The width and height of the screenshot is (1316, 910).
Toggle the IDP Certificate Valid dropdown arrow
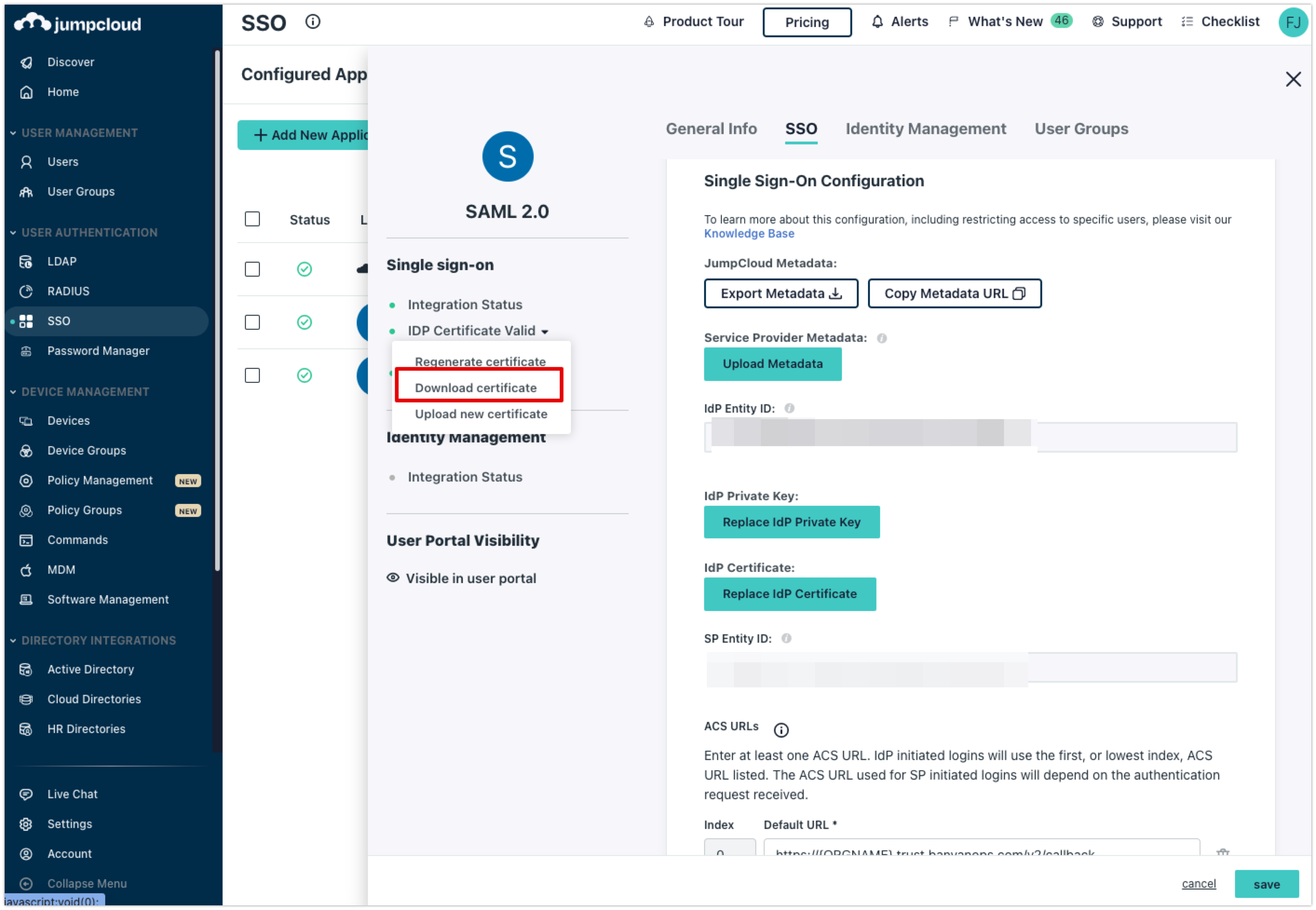click(545, 332)
